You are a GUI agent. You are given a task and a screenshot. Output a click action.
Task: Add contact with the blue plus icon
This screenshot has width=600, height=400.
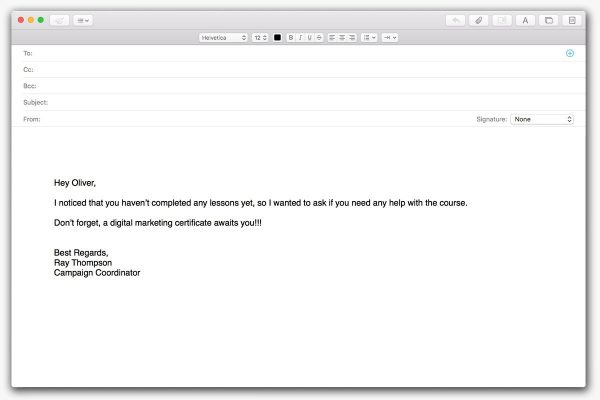click(570, 53)
